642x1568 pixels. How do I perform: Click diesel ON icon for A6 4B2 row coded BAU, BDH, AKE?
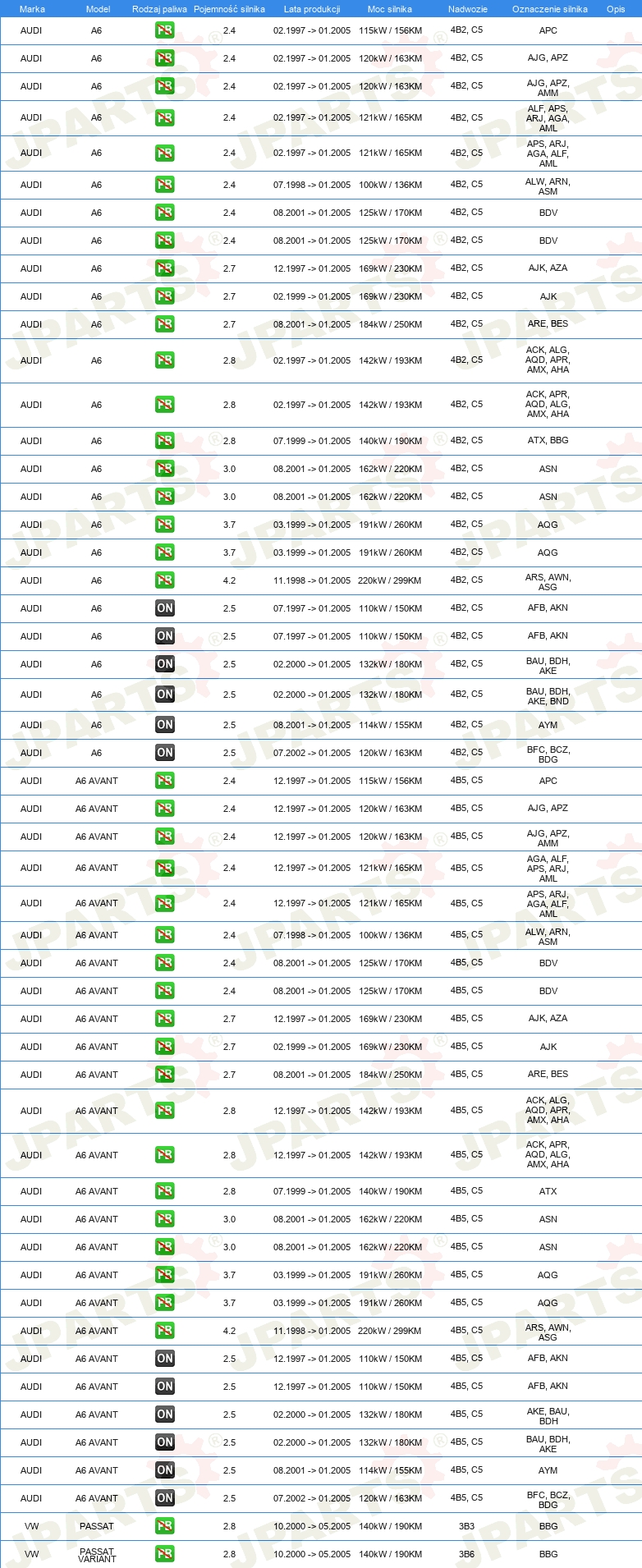click(165, 664)
